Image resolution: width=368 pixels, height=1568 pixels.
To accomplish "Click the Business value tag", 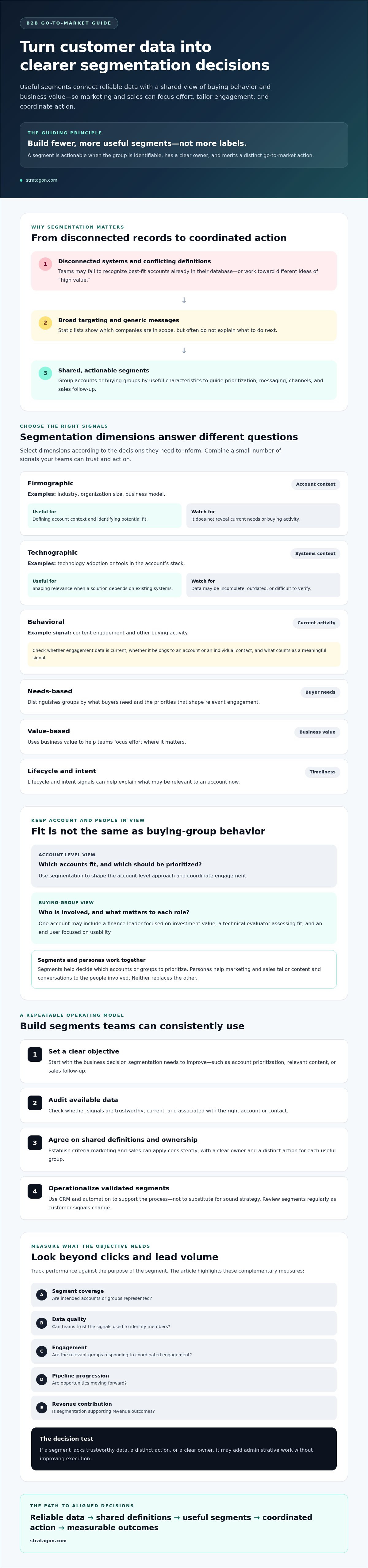I will (317, 732).
